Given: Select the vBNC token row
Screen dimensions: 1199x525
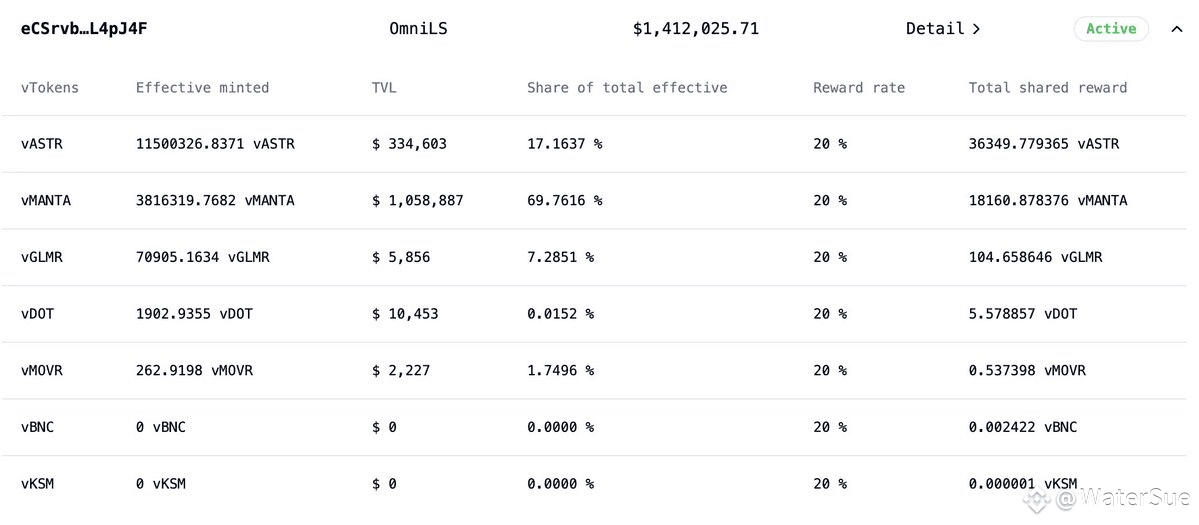Looking at the screenshot, I should (38, 427).
